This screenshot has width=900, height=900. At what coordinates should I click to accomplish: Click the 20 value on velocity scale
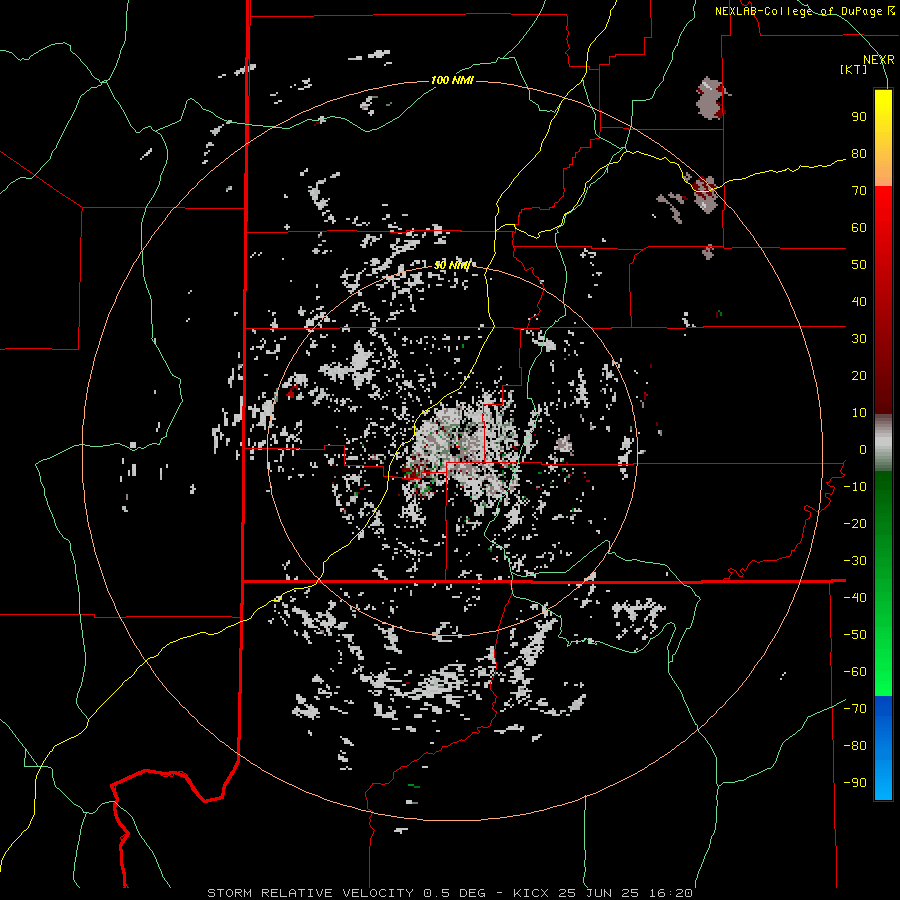[859, 376]
